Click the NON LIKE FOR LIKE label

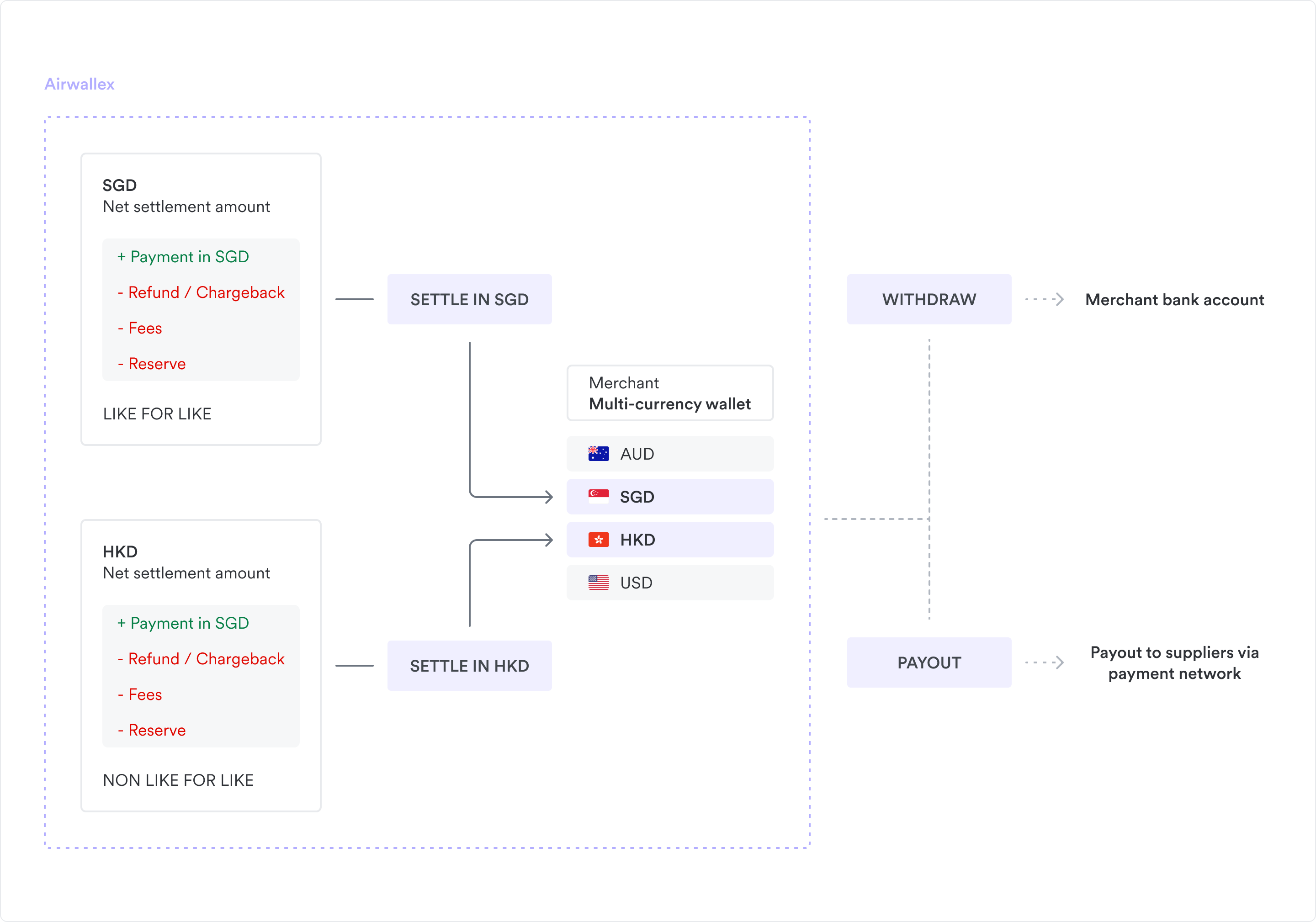coord(178,780)
